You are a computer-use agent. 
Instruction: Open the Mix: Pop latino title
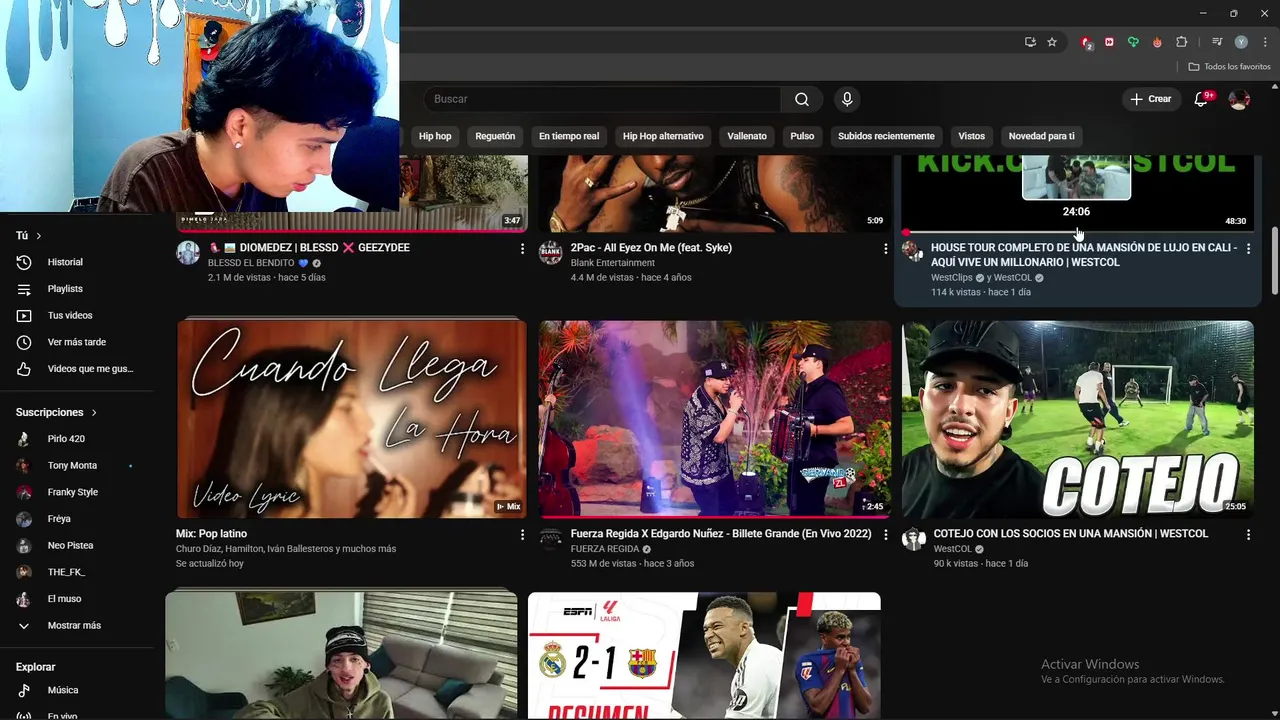coord(211,534)
